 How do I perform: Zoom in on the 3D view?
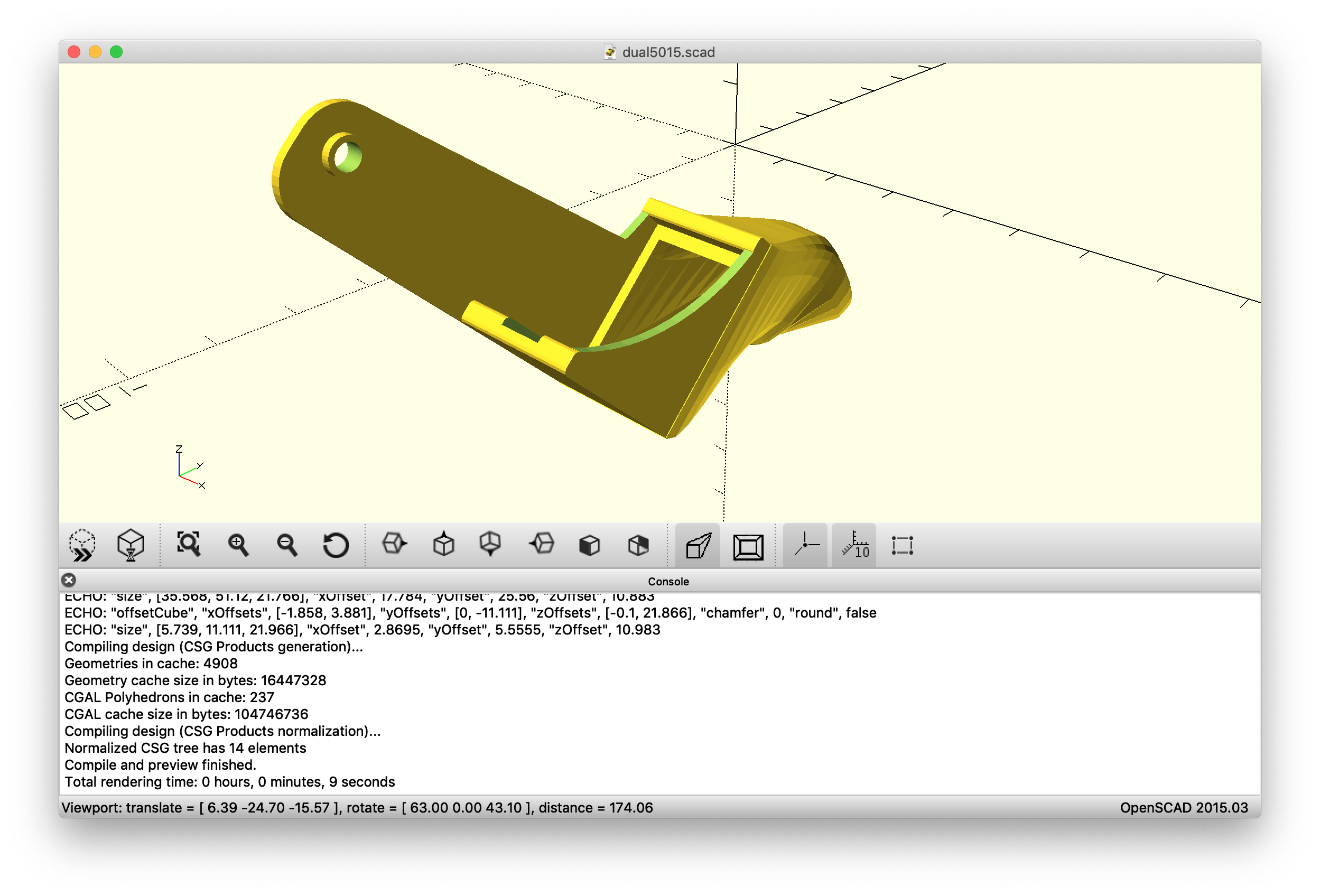point(238,545)
